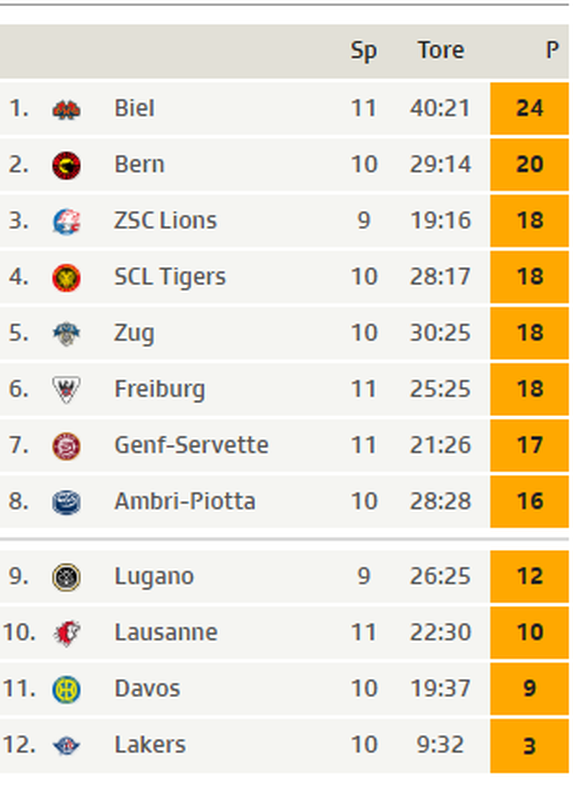This screenshot has width=582, height=790.
Task: Click the Bern team logo
Action: (x=67, y=165)
